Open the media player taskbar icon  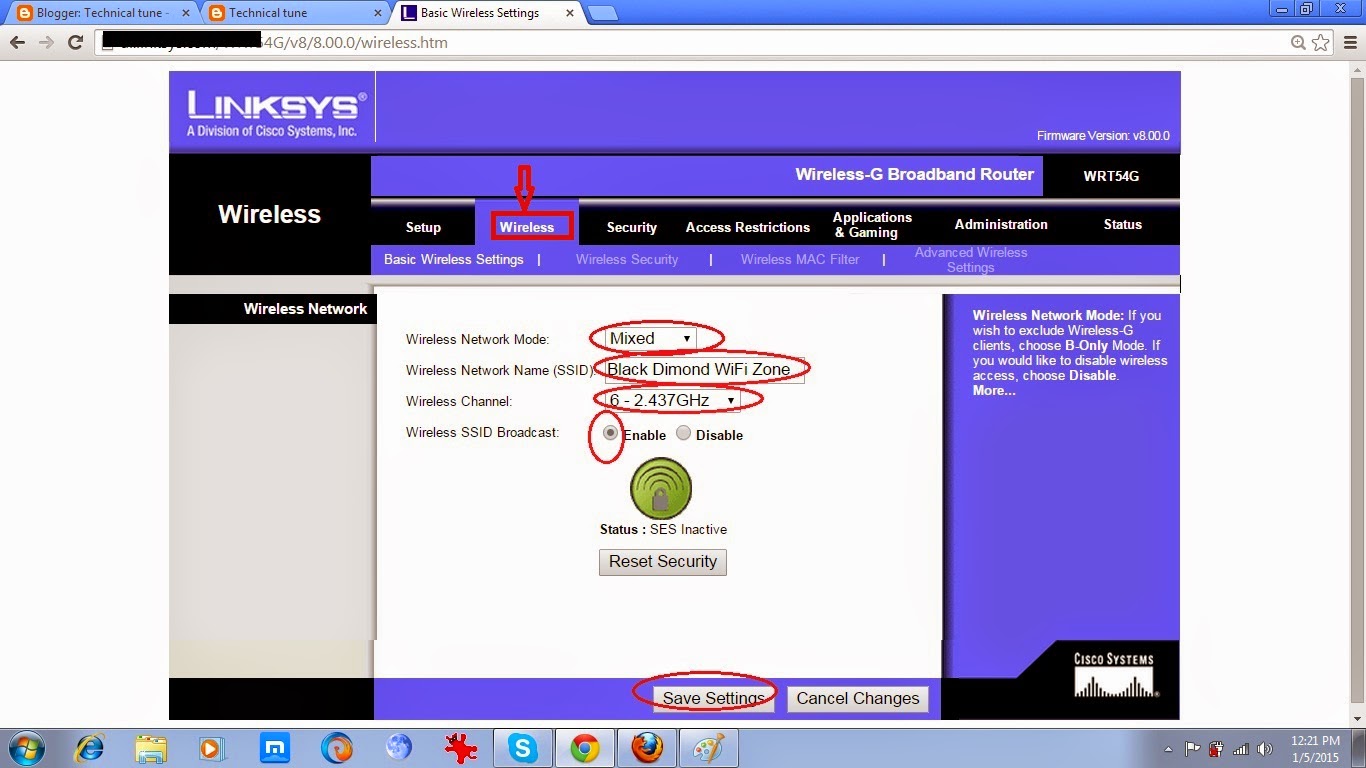click(211, 748)
